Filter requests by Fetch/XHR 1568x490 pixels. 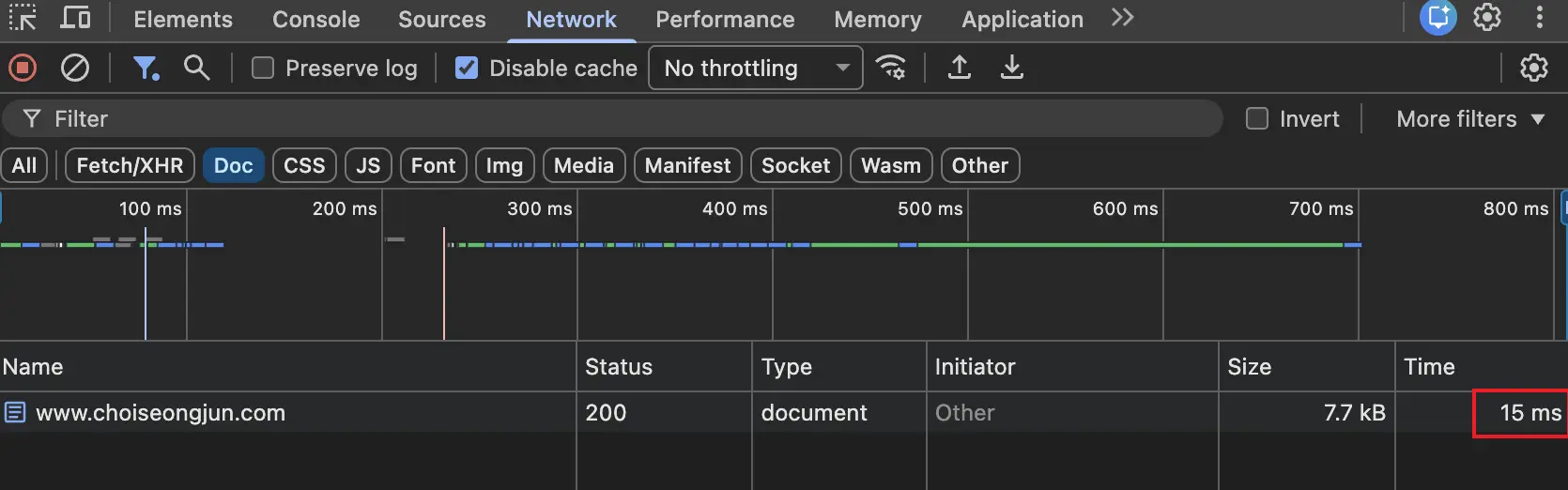pos(130,166)
